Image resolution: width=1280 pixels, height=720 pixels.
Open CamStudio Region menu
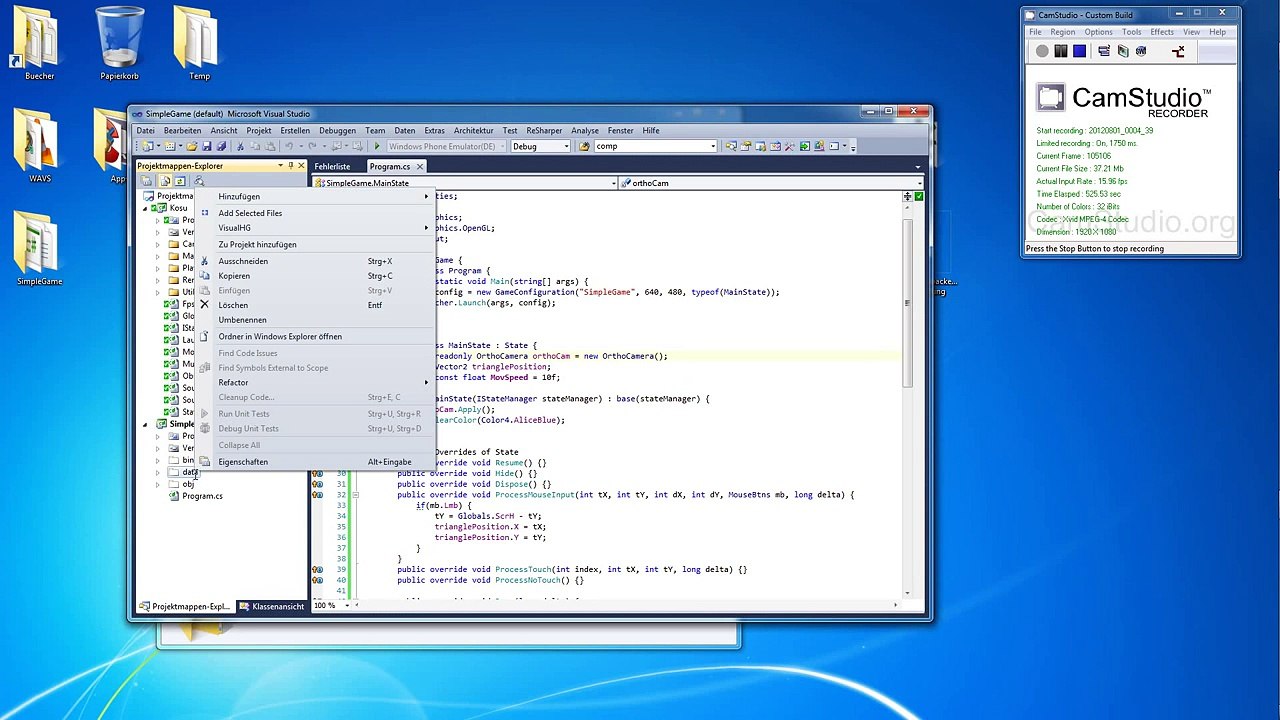pos(1062,32)
